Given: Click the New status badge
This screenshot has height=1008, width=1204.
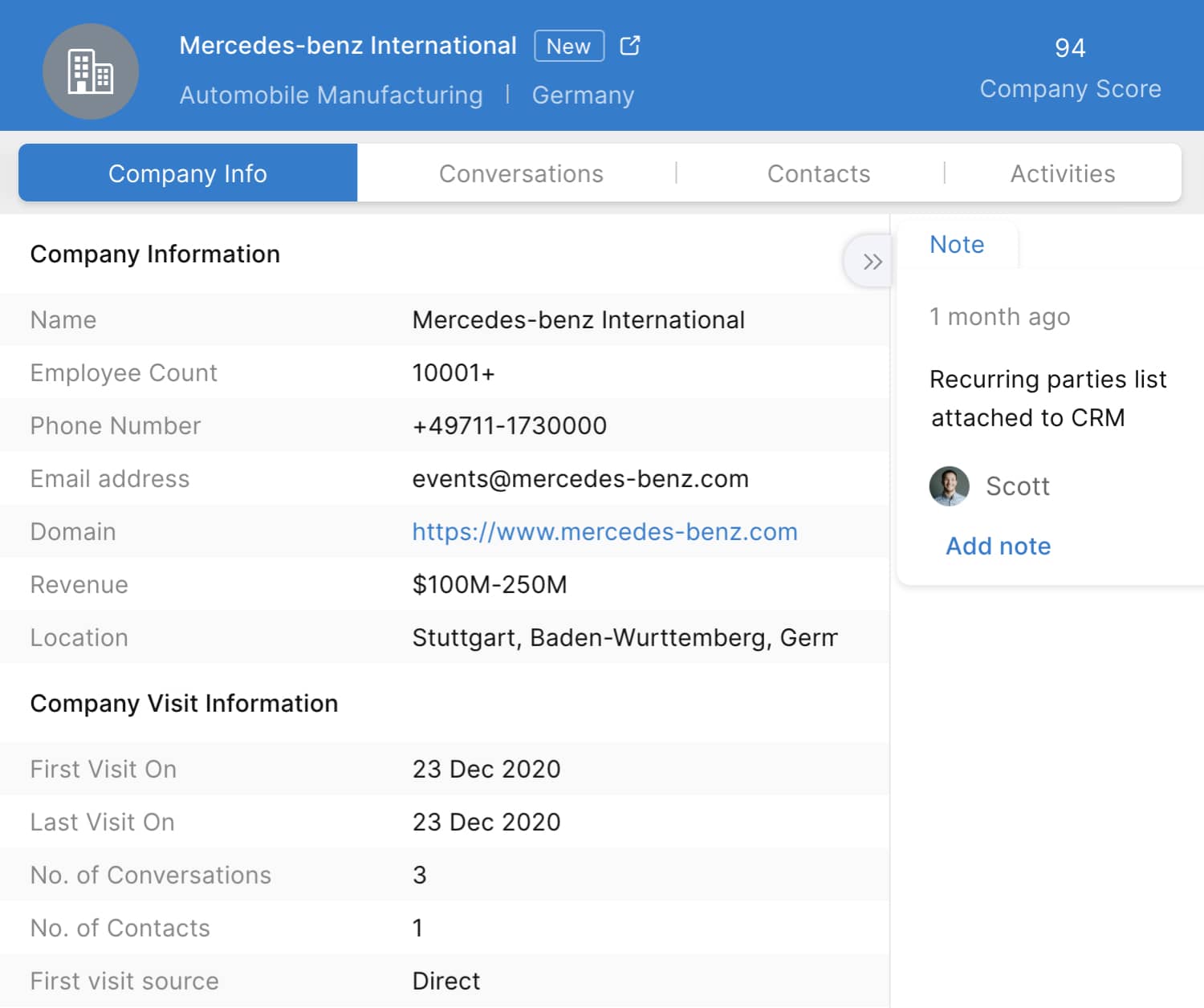Looking at the screenshot, I should [x=568, y=47].
